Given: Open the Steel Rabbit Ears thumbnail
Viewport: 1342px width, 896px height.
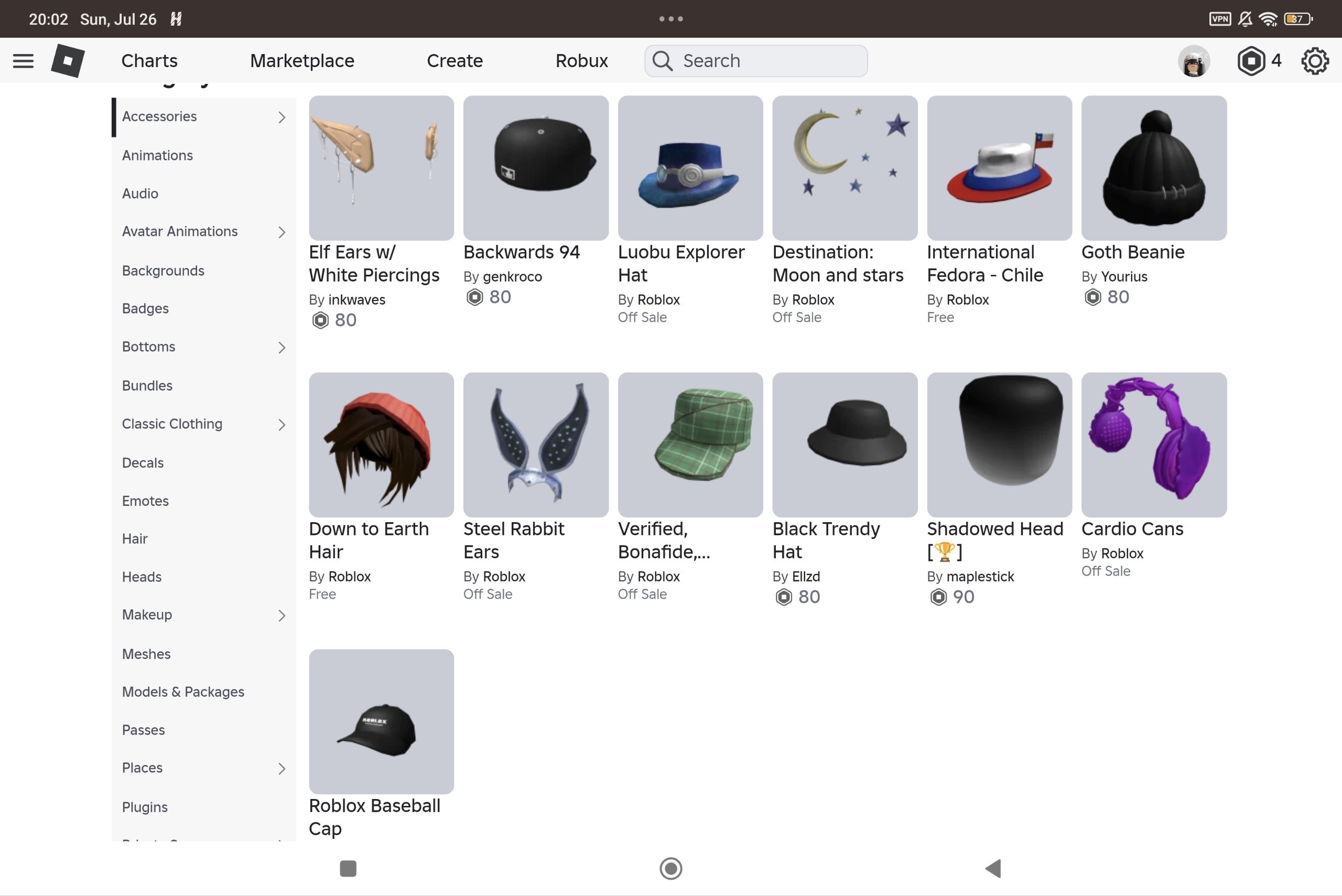Looking at the screenshot, I should 536,445.
